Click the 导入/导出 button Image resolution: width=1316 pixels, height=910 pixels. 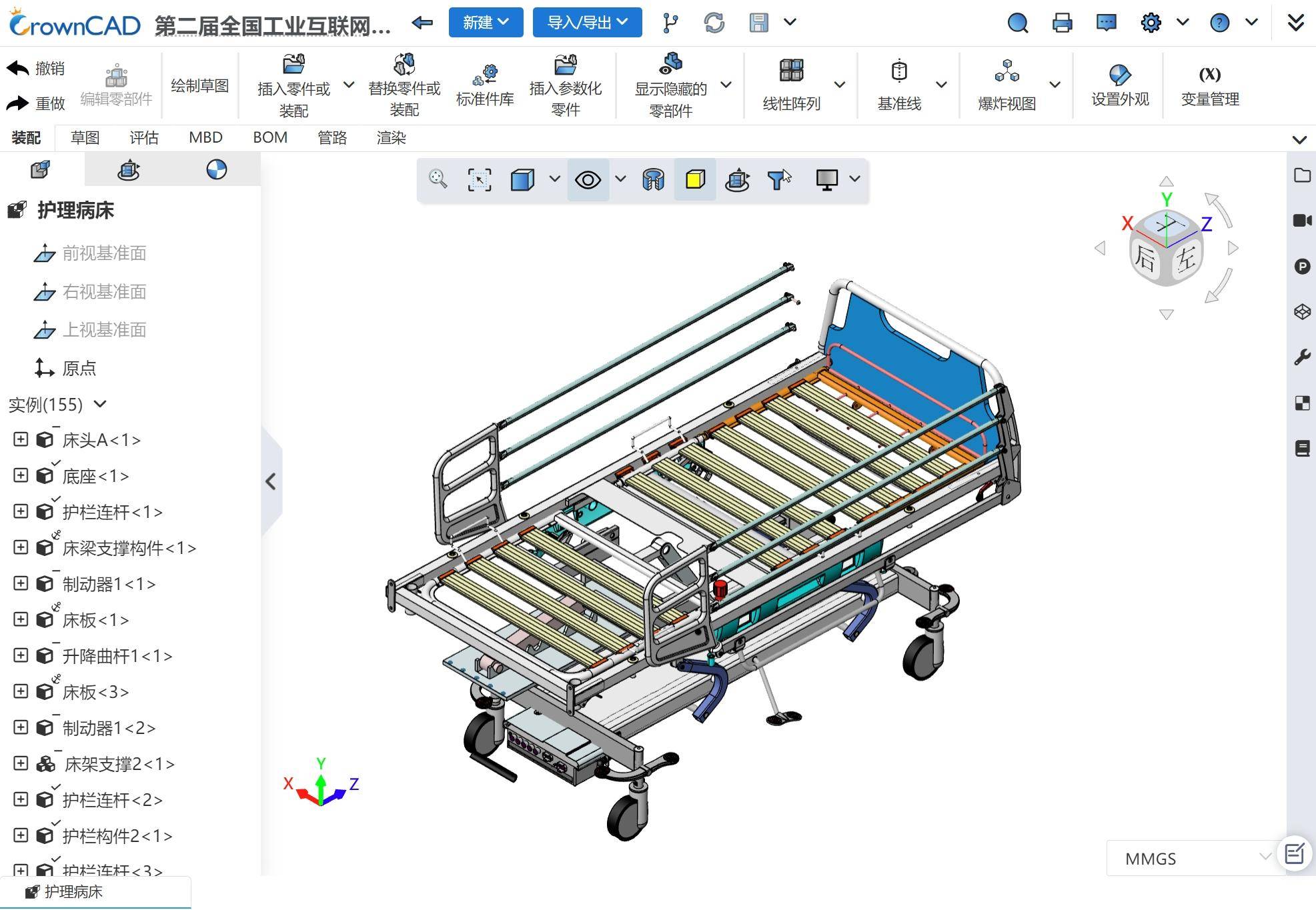pyautogui.click(x=587, y=23)
